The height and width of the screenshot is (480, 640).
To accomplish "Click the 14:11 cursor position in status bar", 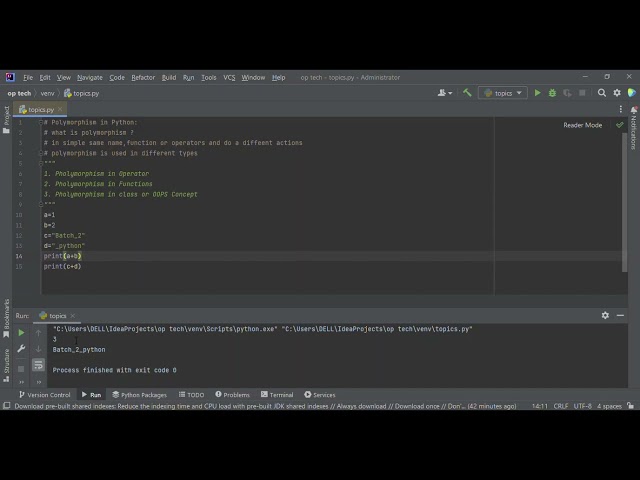I will click(540, 406).
